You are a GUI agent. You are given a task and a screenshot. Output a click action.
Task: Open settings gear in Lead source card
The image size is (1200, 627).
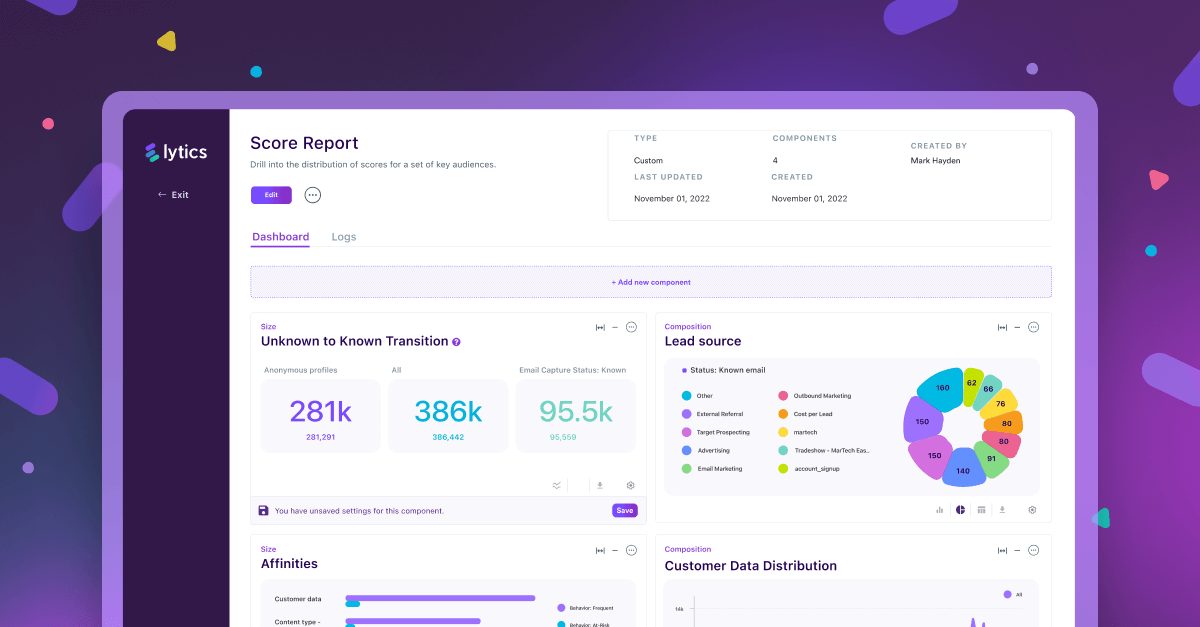[1032, 509]
